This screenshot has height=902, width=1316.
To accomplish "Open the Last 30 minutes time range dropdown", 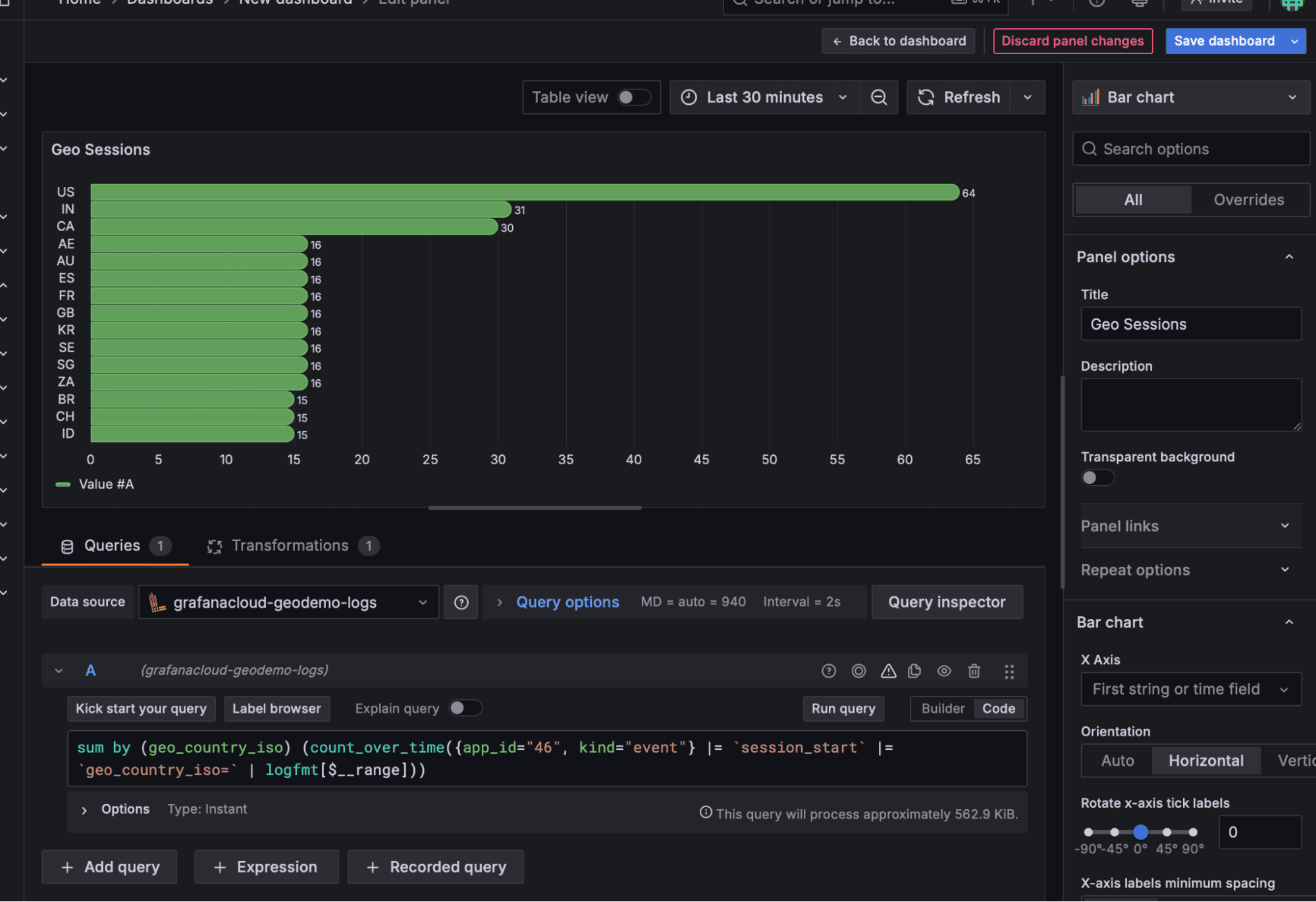I will coord(764,97).
